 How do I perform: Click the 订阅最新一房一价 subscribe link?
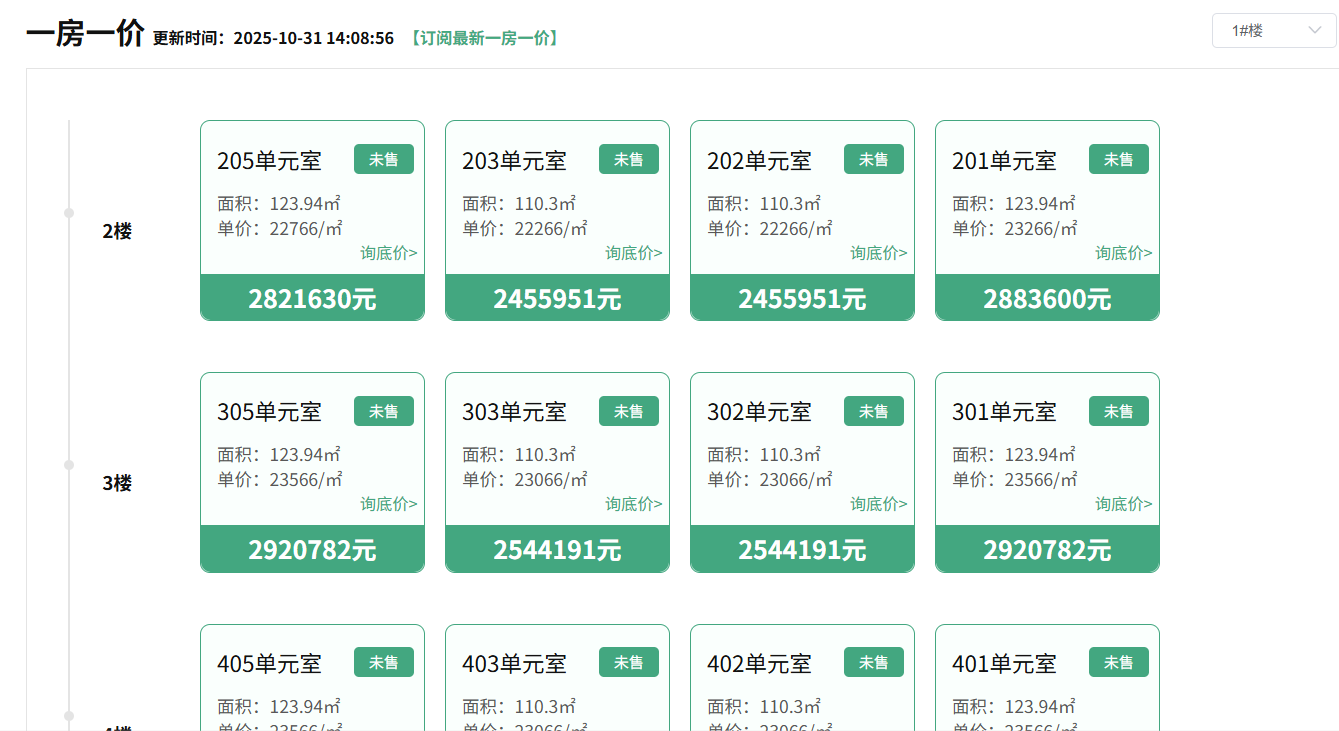[x=484, y=38]
